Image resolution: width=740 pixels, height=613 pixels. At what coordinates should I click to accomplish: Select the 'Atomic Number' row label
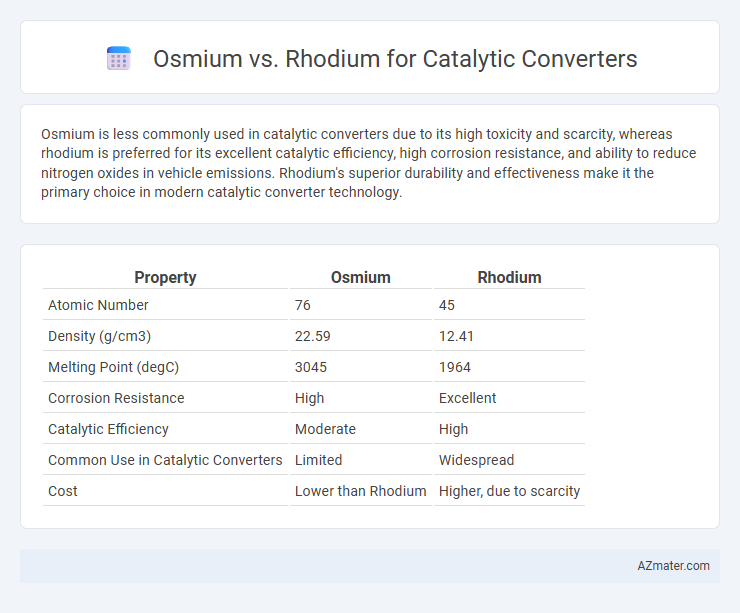click(x=98, y=305)
